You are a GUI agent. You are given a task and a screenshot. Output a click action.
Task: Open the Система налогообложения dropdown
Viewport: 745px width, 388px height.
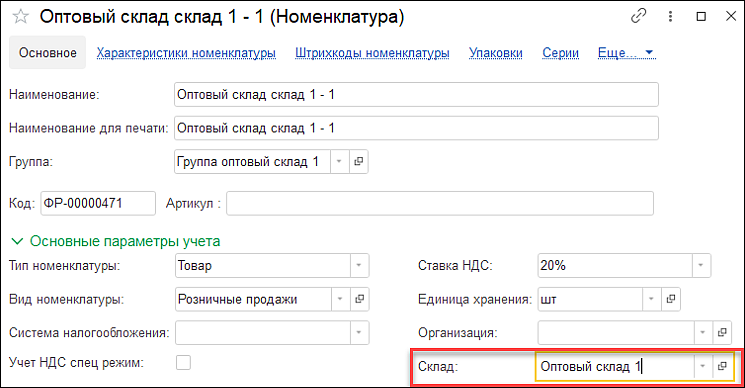point(359,332)
